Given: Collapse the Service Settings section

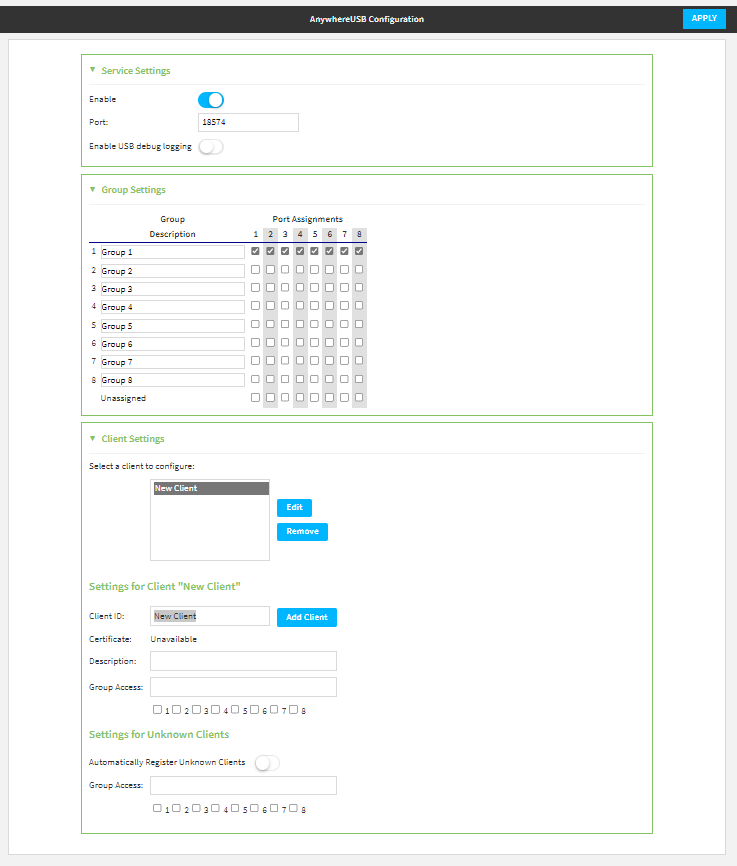Looking at the screenshot, I should (92, 70).
